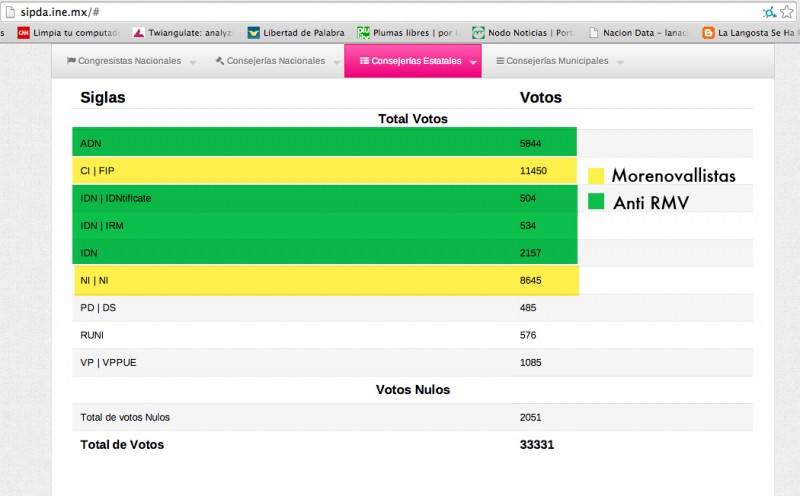Image resolution: width=800 pixels, height=496 pixels.
Task: Select the PD | DS row label
Action: [x=98, y=308]
